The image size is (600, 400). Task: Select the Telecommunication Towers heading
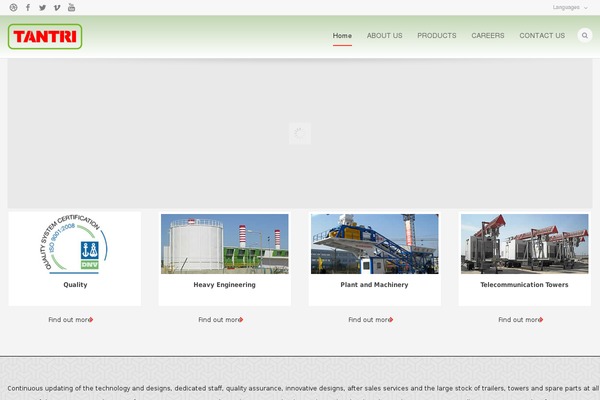tap(524, 285)
